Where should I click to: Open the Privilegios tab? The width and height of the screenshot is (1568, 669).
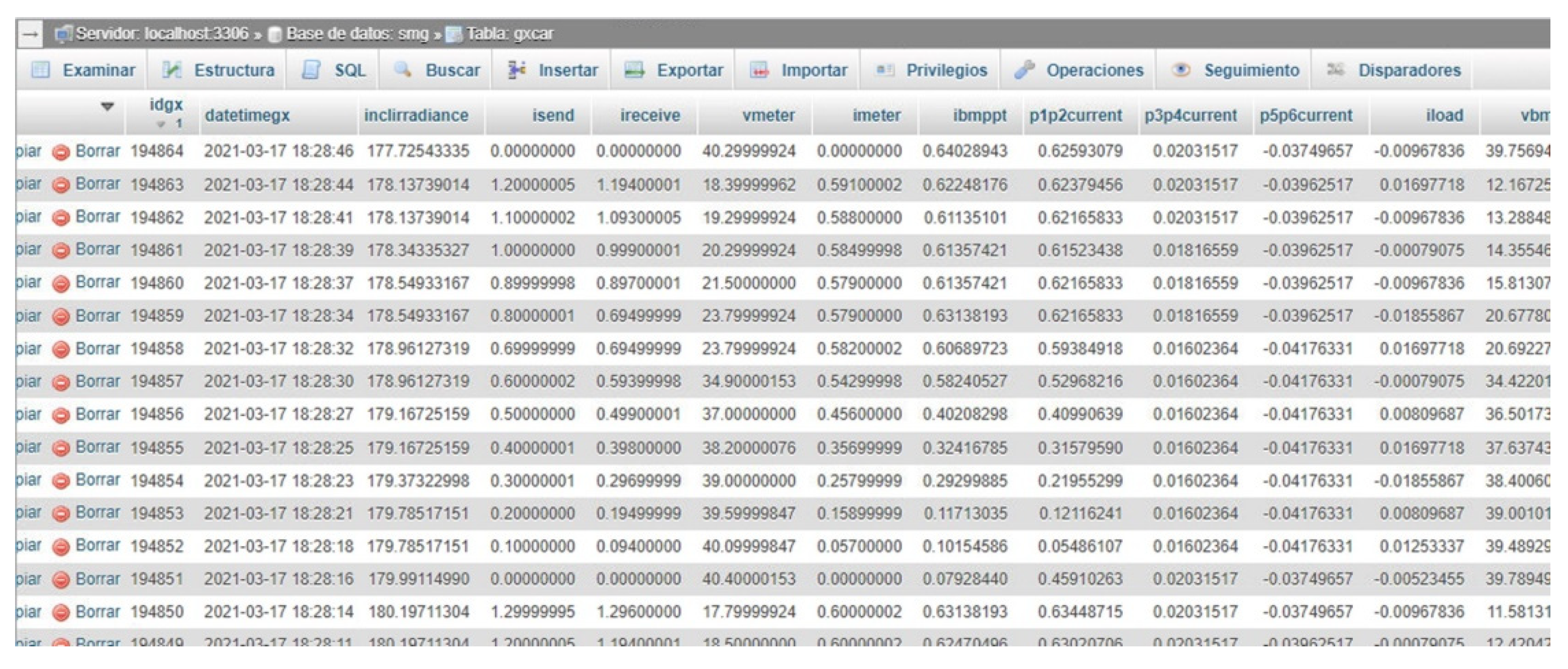tap(946, 70)
